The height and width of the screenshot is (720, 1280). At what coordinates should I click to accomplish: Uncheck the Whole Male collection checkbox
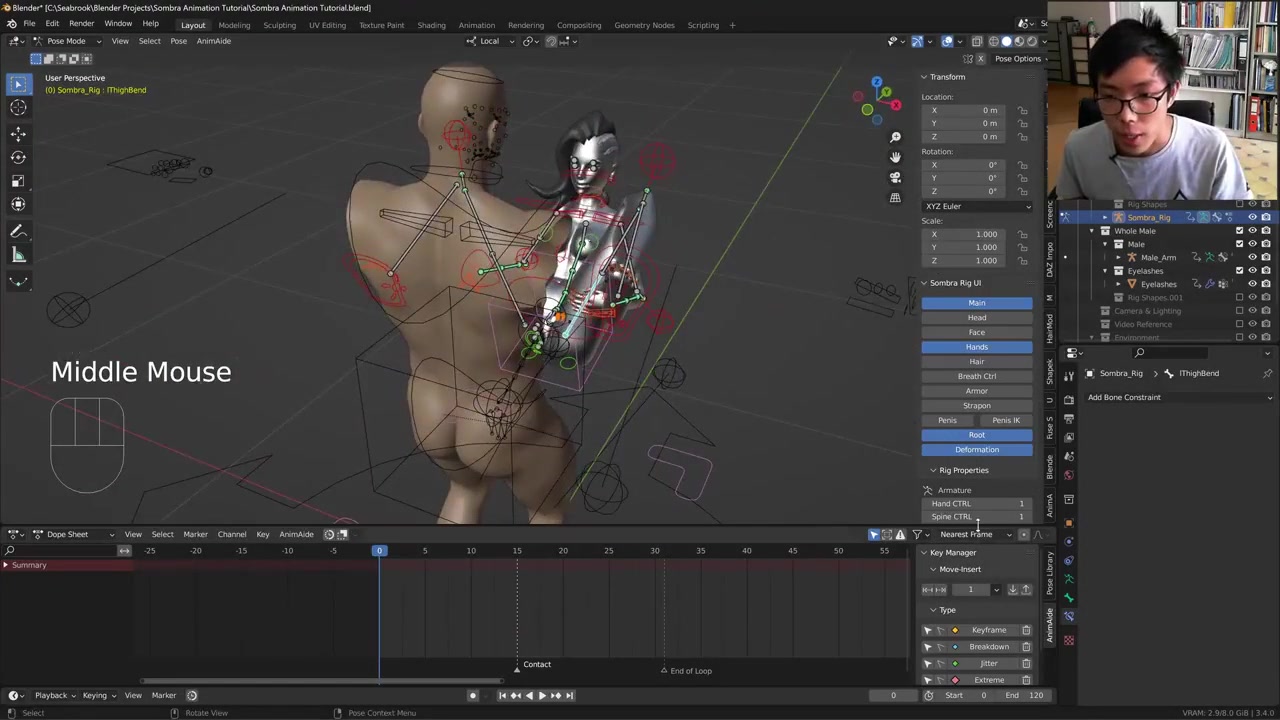(1240, 231)
